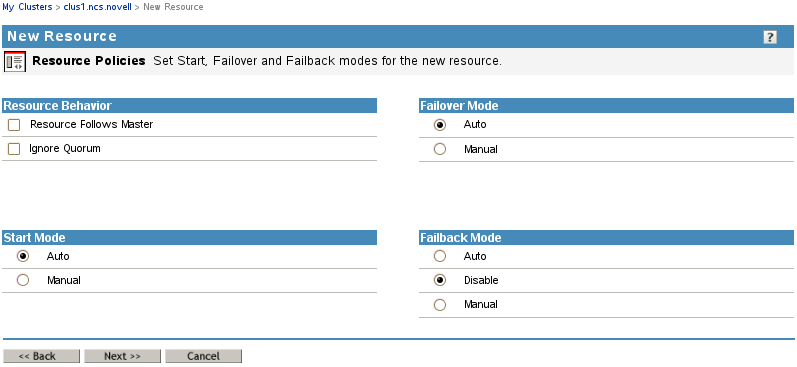The image size is (797, 367).
Task: Choose Disable for Failback Mode
Action: (440, 280)
